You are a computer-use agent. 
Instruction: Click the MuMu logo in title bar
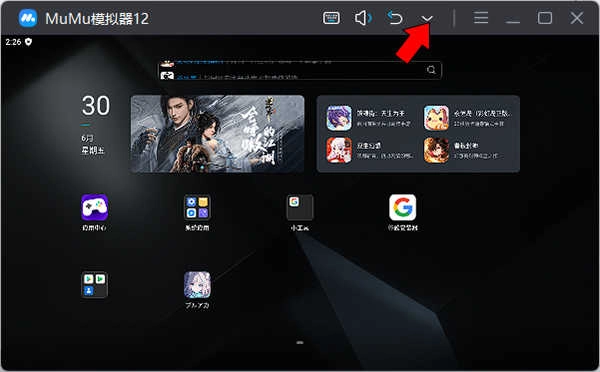(x=28, y=18)
